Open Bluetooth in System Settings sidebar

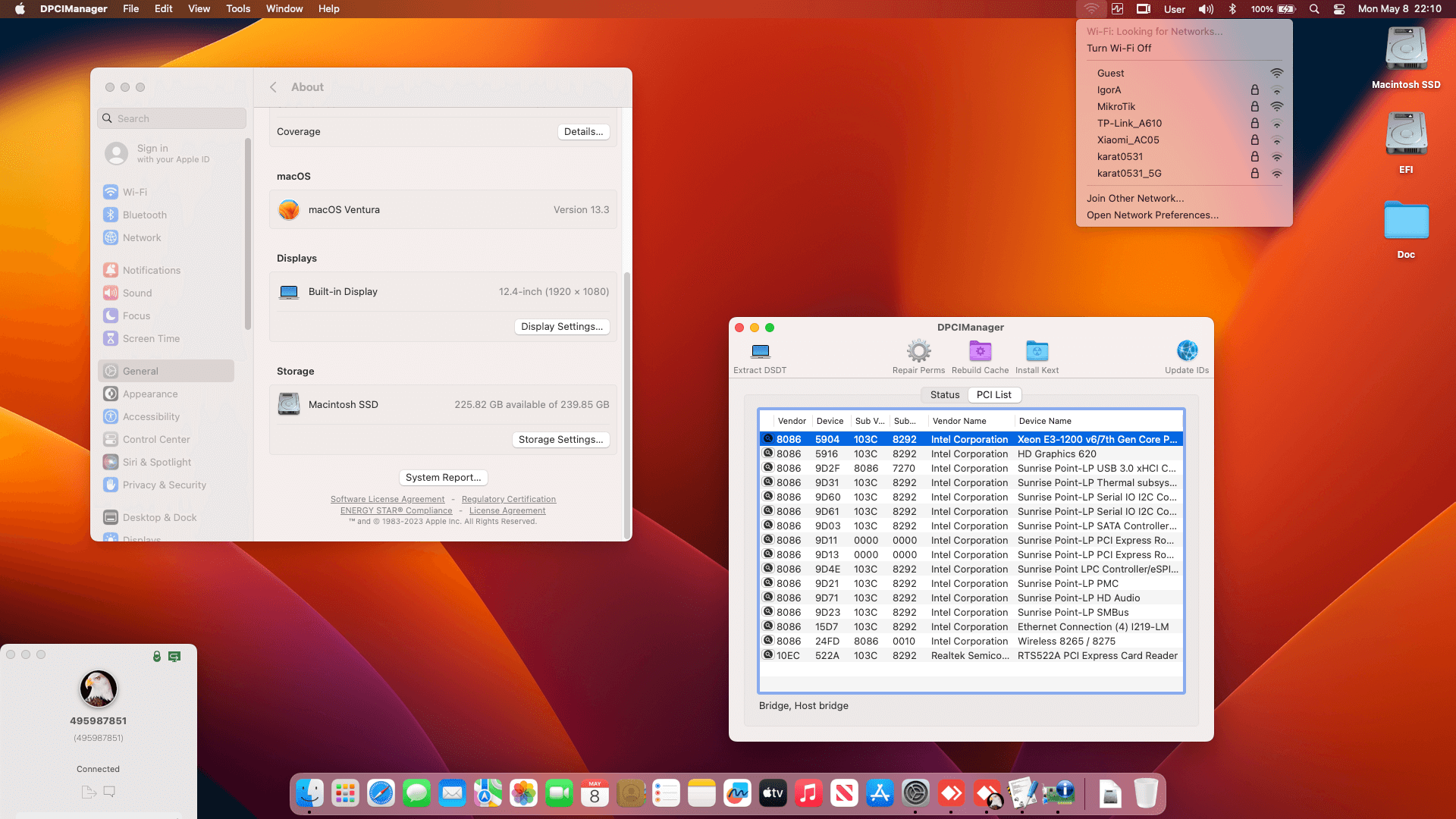coord(167,215)
